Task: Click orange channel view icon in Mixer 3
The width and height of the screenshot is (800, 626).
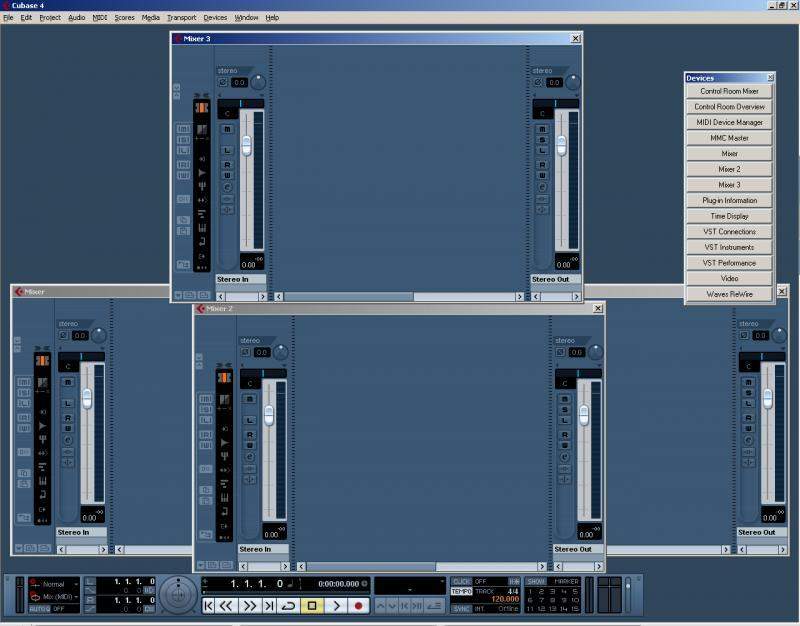Action: coord(202,108)
